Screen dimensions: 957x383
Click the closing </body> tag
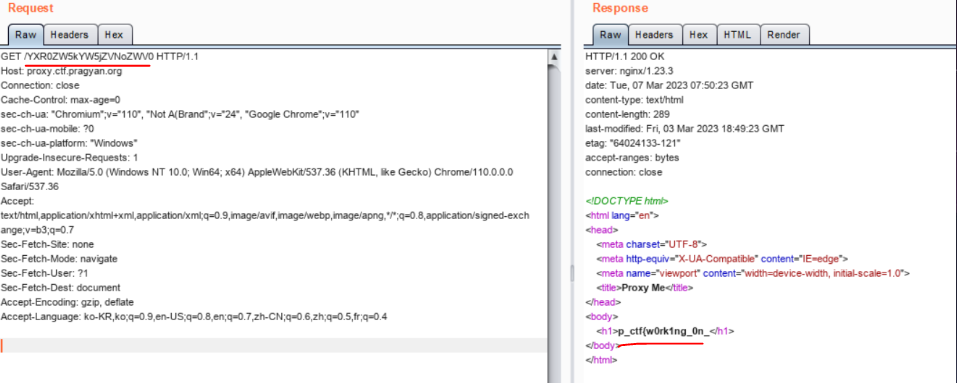603,345
